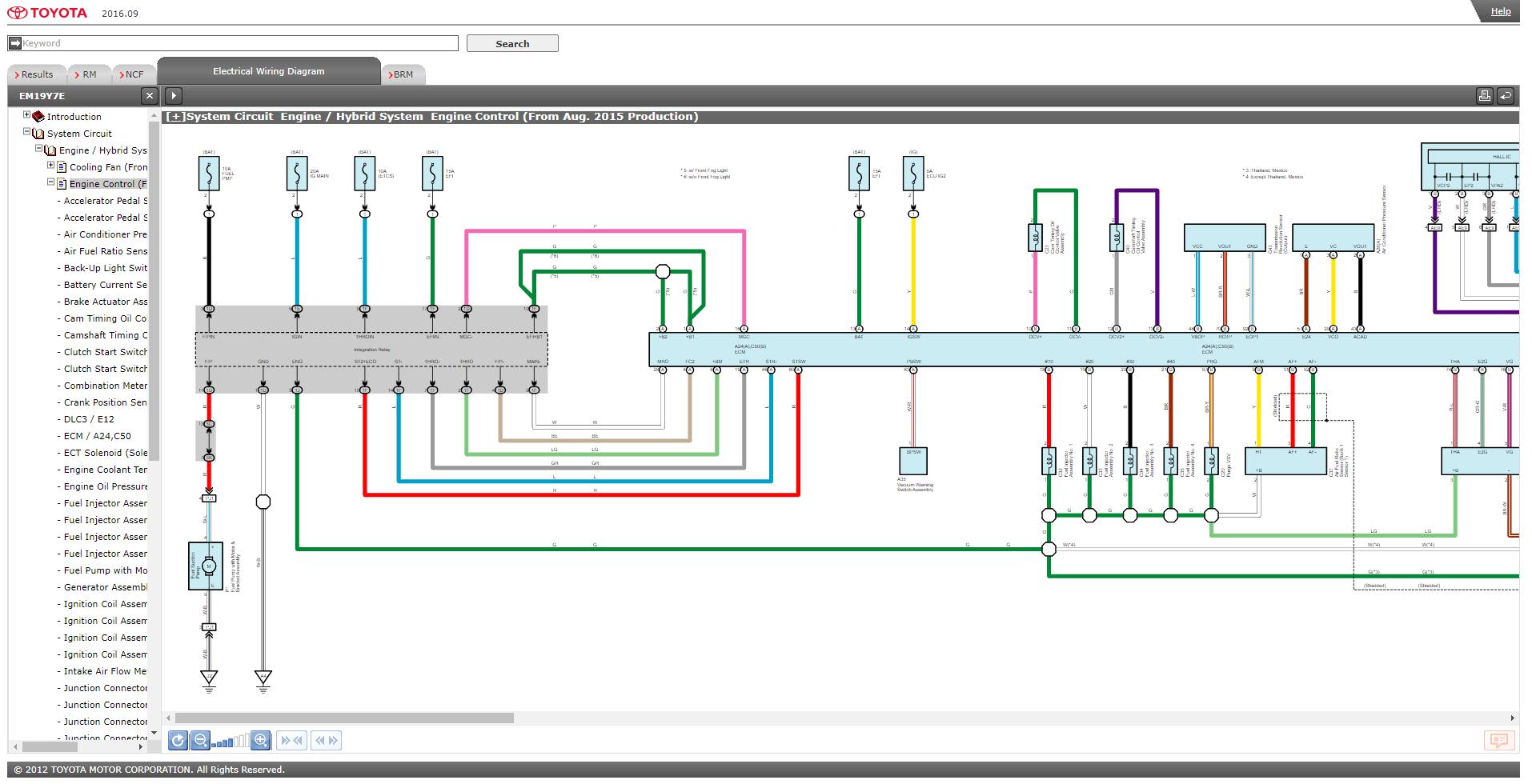Collapse the System Circuit tree node
This screenshot has width=1532, height=784.
coord(26,132)
